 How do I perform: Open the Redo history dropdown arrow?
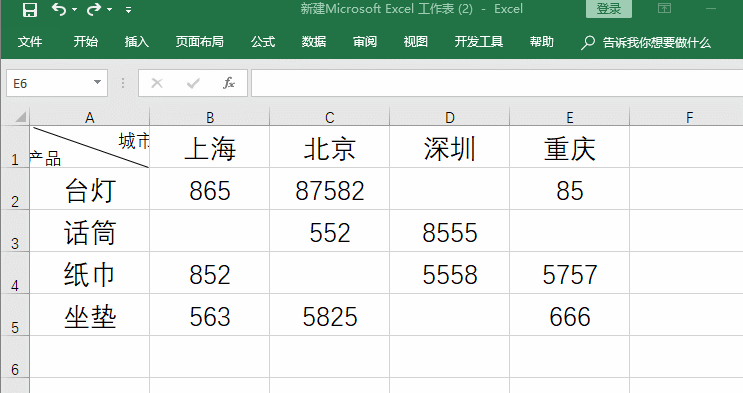(109, 9)
